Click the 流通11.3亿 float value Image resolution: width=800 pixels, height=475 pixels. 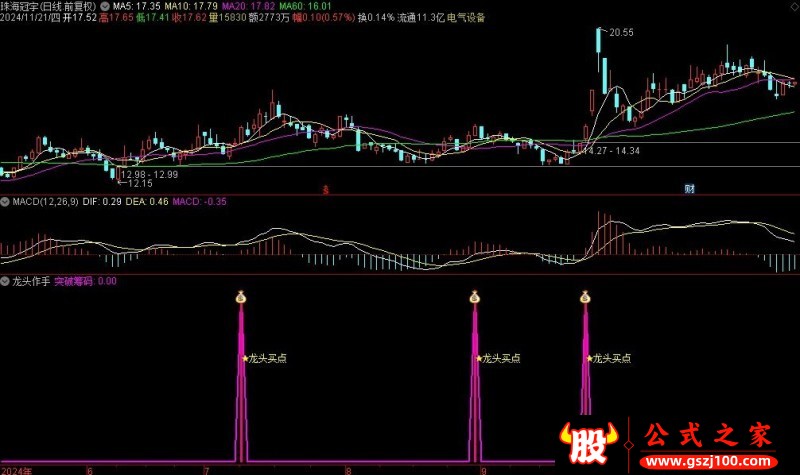(421, 18)
